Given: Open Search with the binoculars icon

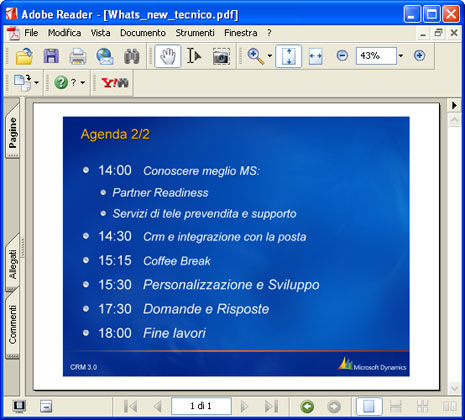Looking at the screenshot, I should pos(132,56).
